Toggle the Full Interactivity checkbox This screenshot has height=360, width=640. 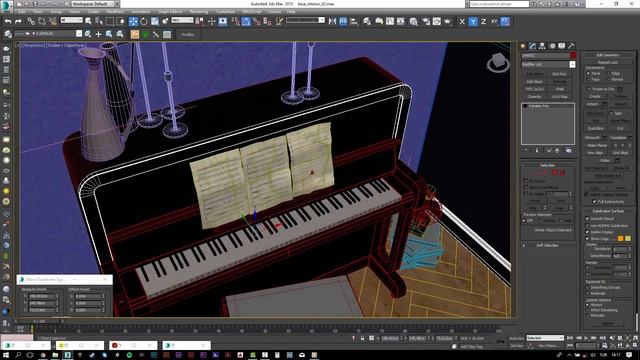(x=594, y=202)
